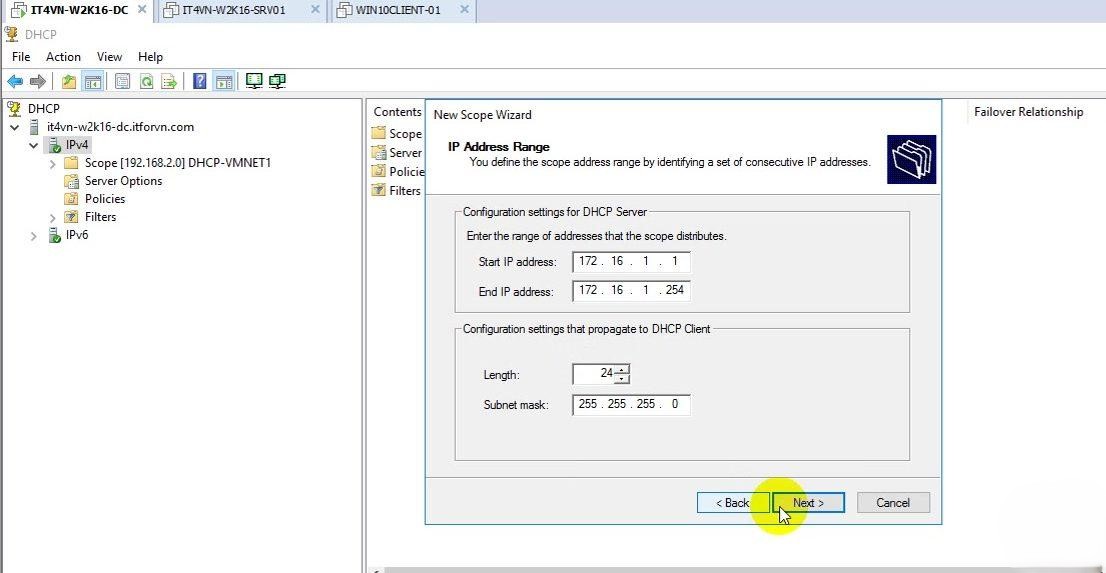1106x573 pixels.
Task: Toggle the Show/Hide Console Tree icon
Action: pos(92,82)
